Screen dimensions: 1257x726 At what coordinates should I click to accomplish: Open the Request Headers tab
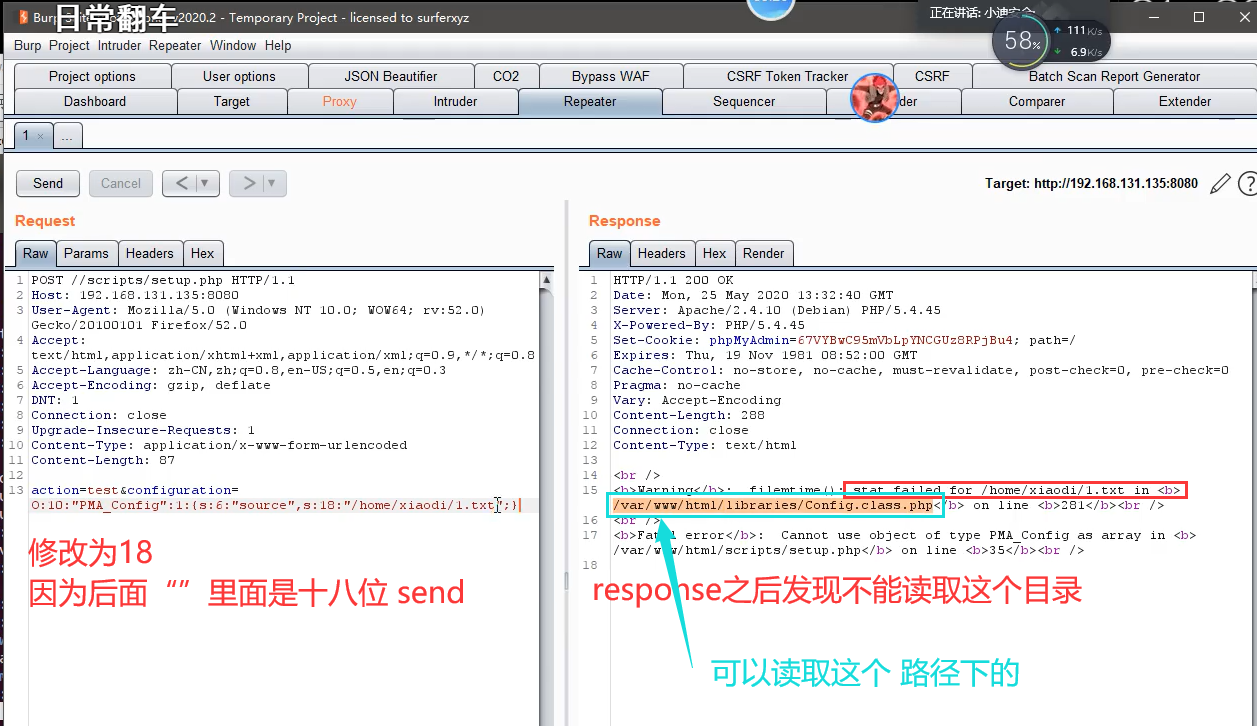[x=150, y=253]
